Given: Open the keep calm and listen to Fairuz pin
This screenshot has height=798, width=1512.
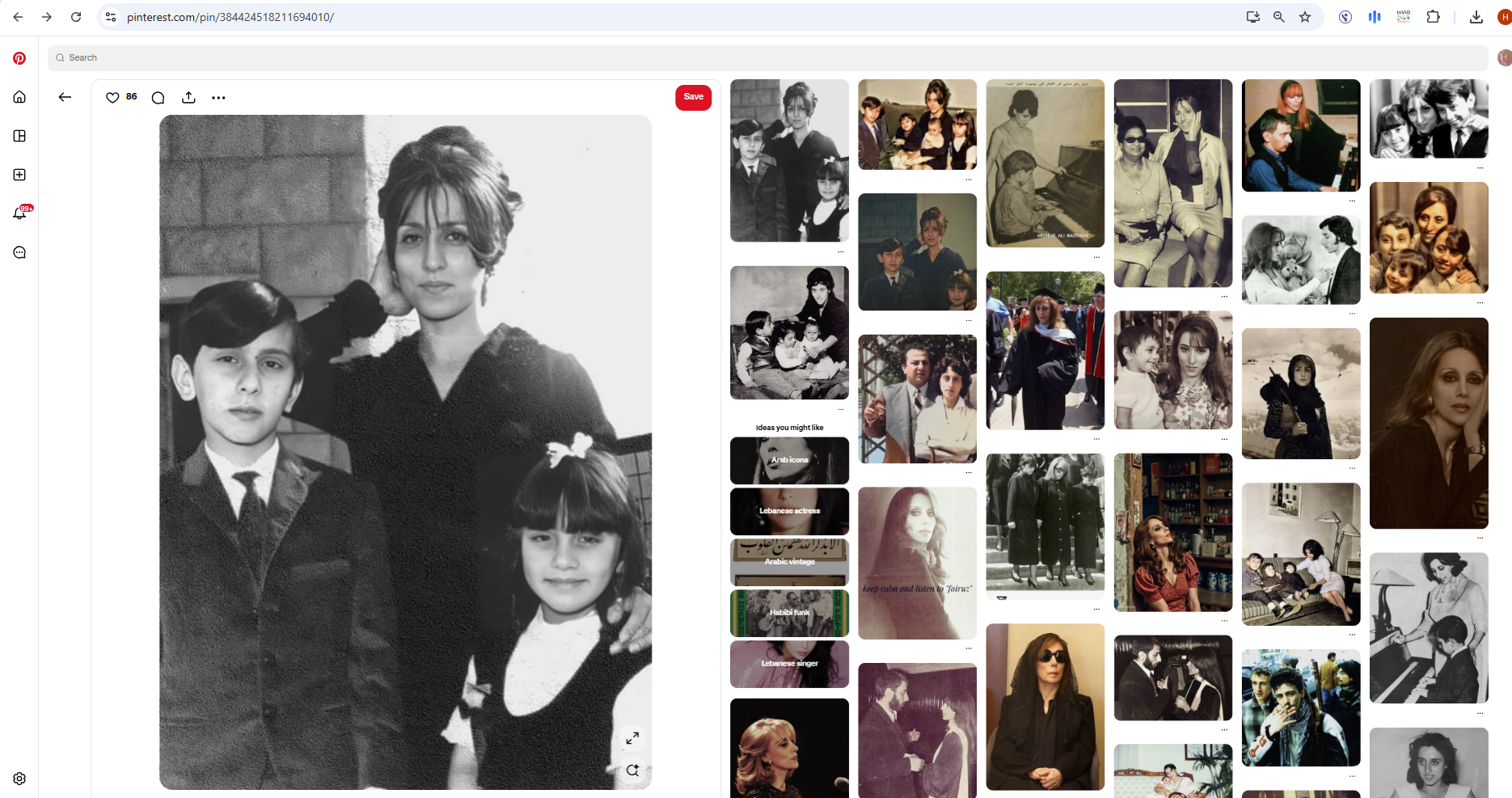Looking at the screenshot, I should pyautogui.click(x=917, y=562).
